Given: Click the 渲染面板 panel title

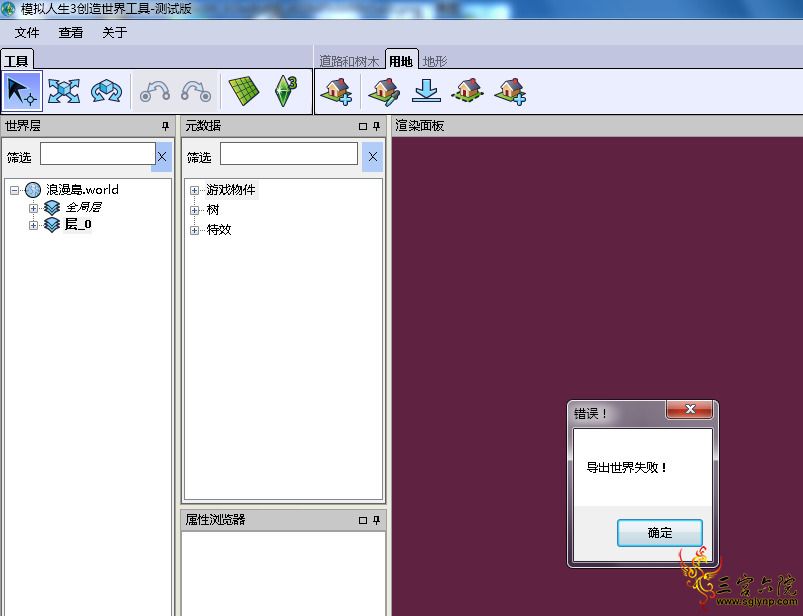Looking at the screenshot, I should pos(419,126).
